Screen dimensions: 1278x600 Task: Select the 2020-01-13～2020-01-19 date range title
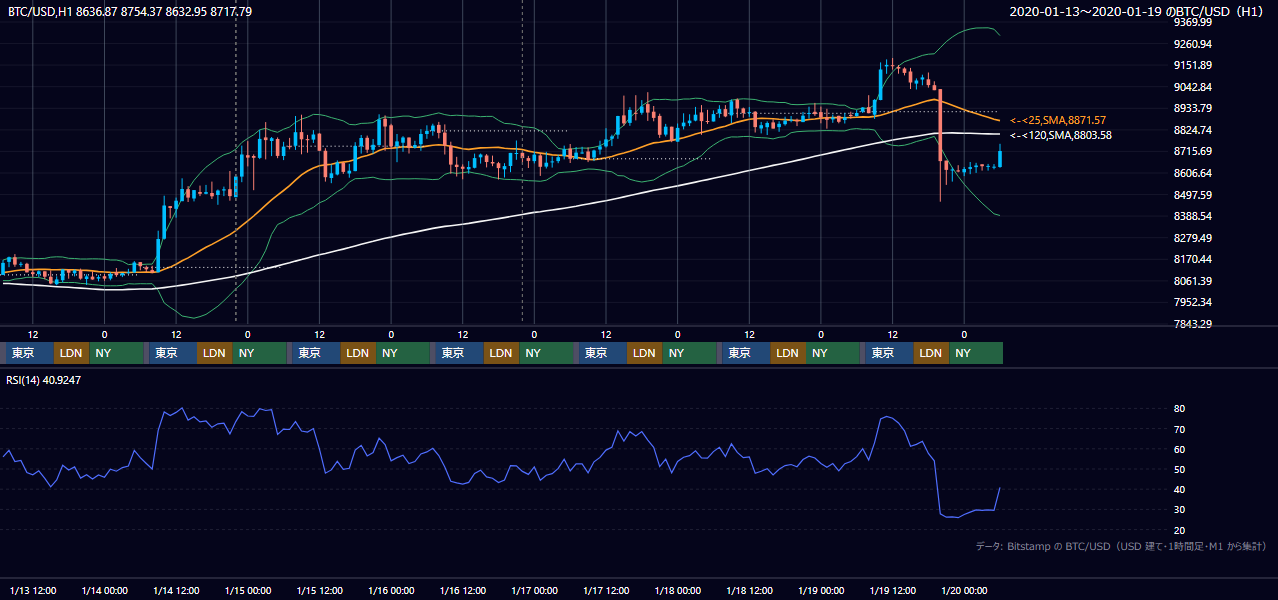coord(1137,11)
